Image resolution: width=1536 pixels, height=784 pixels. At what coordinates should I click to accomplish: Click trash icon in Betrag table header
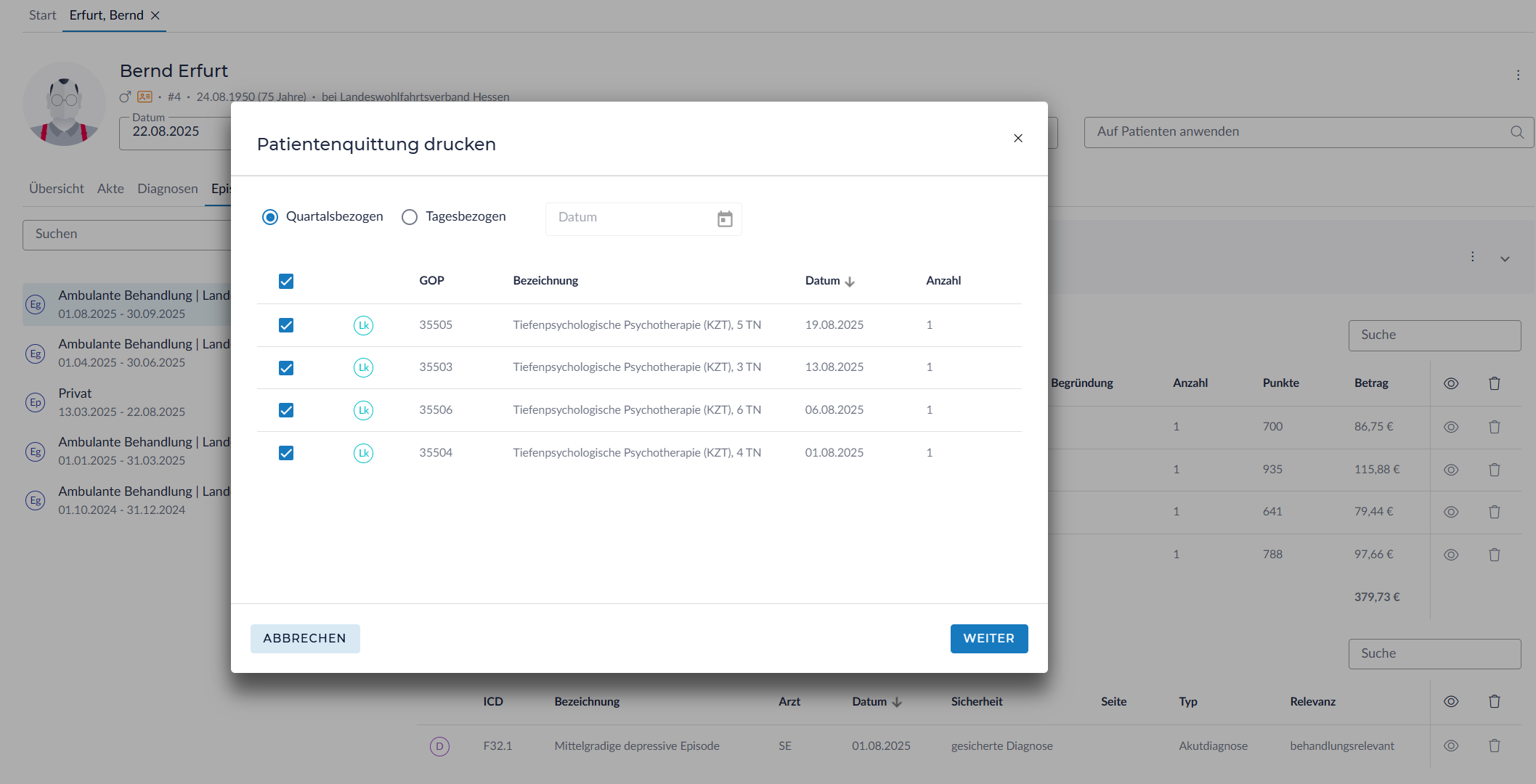click(x=1494, y=383)
